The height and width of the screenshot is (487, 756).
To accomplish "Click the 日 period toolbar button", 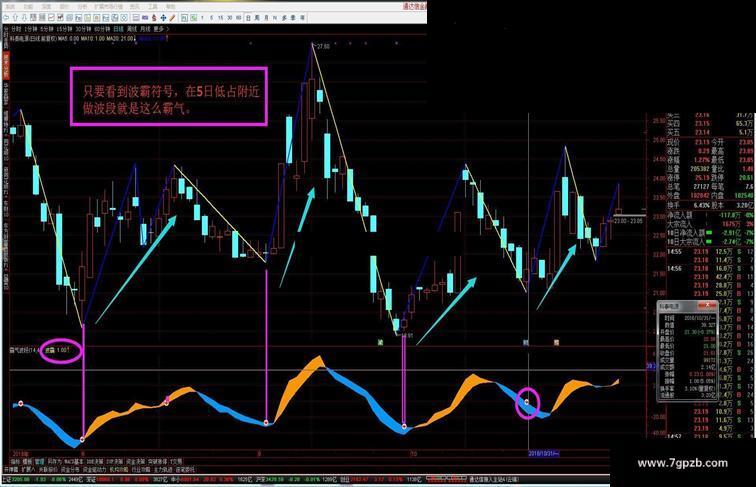I will [248, 18].
